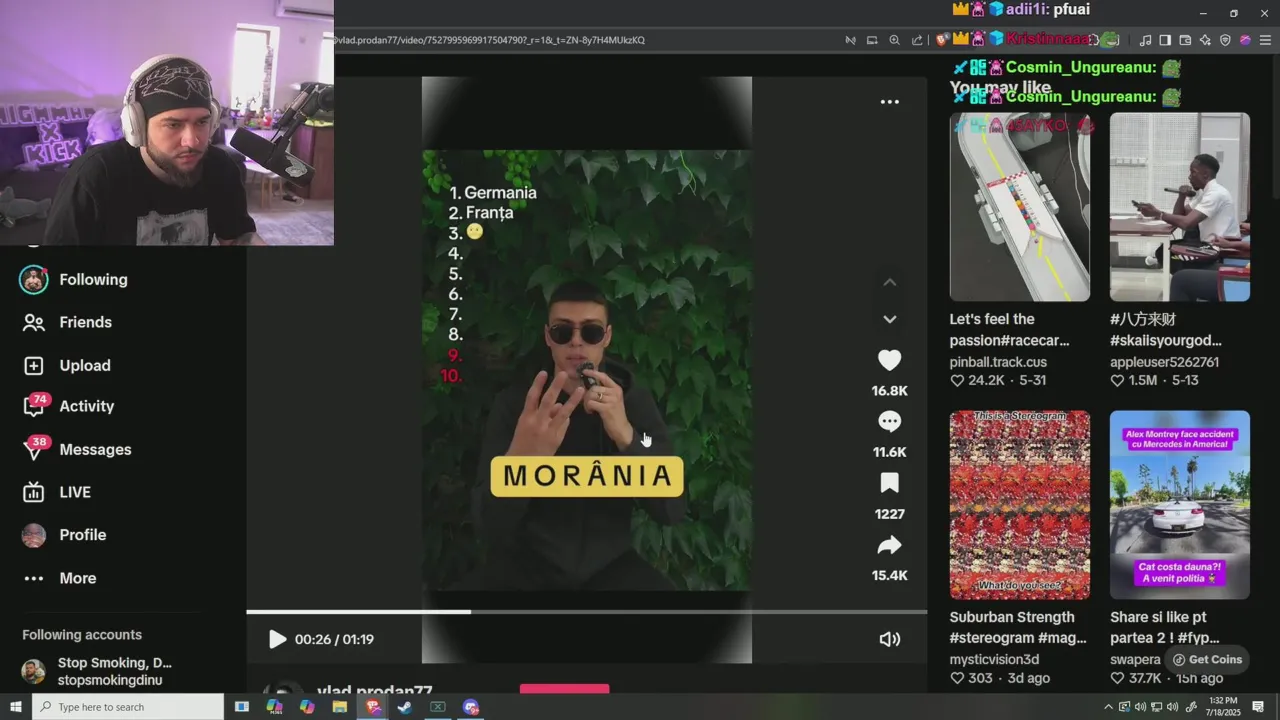Open Steam from the taskbar
The image size is (1280, 720).
click(x=405, y=707)
